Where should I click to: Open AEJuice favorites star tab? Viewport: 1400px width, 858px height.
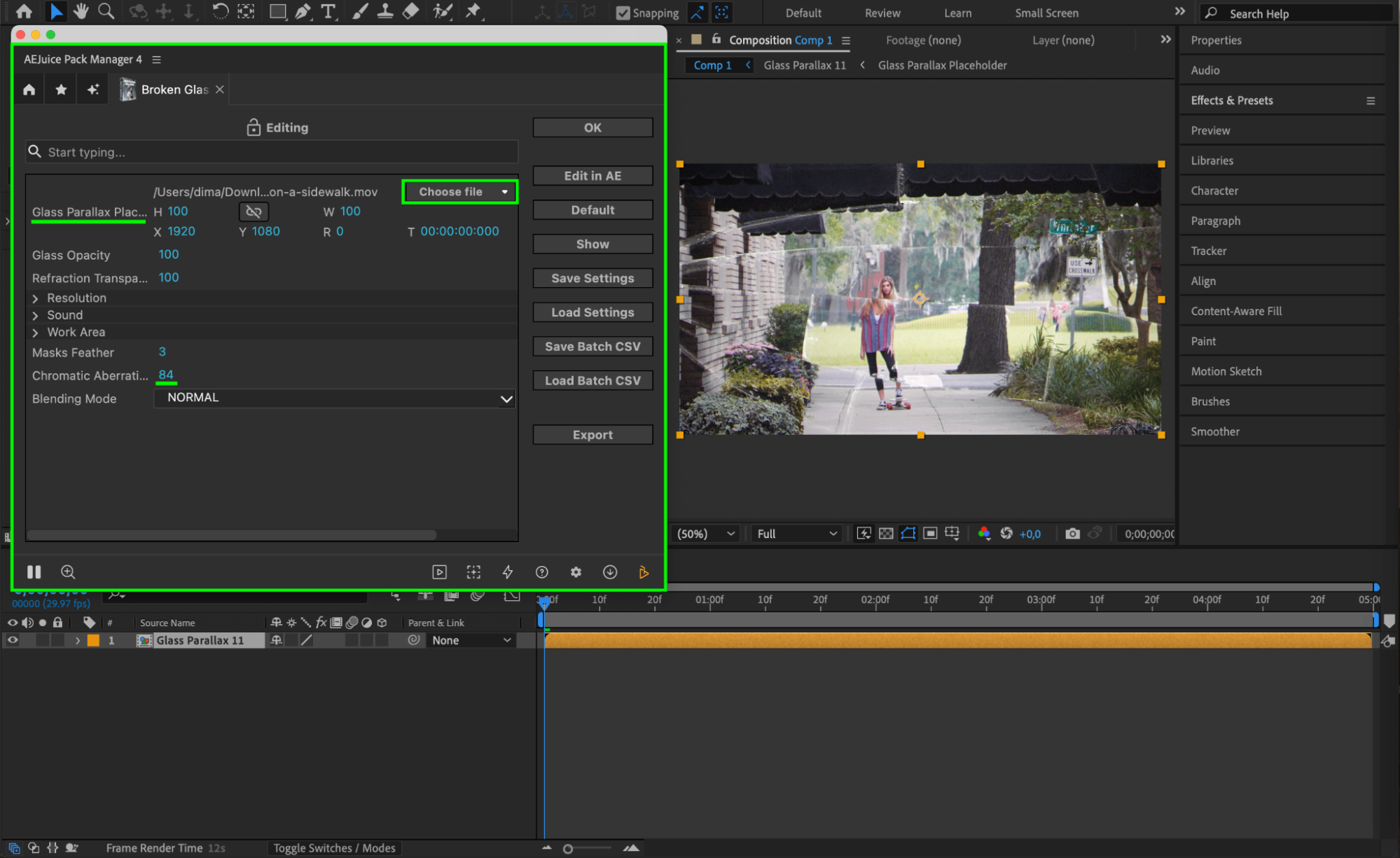[61, 90]
